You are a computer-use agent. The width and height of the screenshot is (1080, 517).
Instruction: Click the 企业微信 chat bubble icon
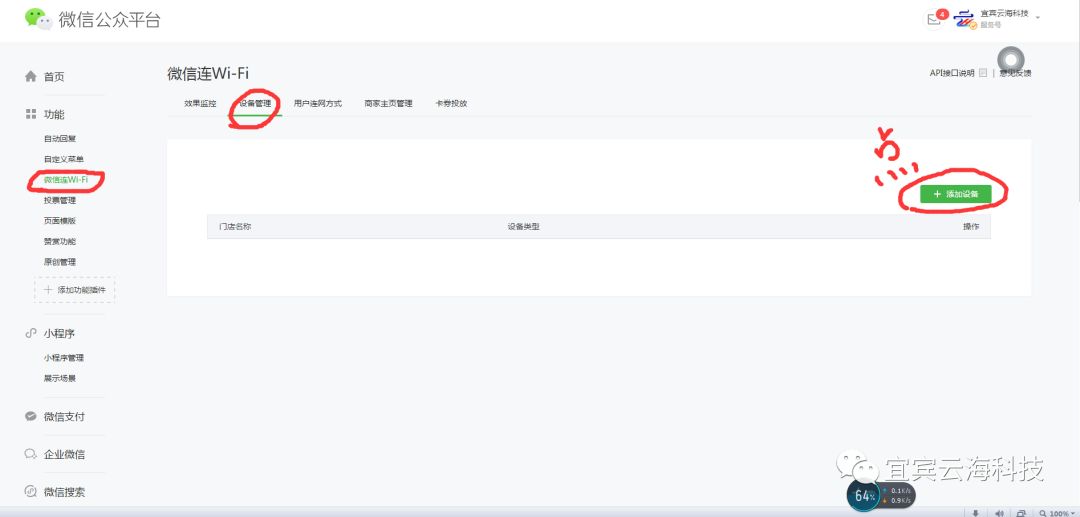31,455
